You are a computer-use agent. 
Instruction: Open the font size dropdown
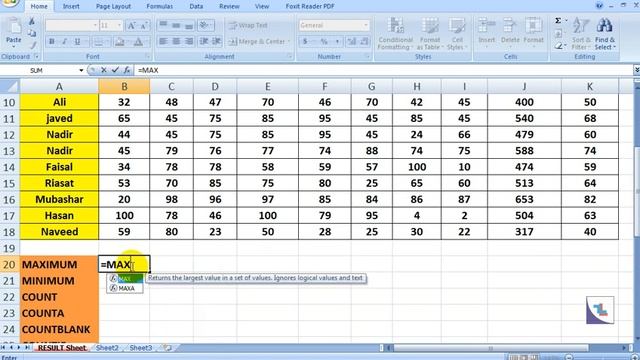pos(119,25)
